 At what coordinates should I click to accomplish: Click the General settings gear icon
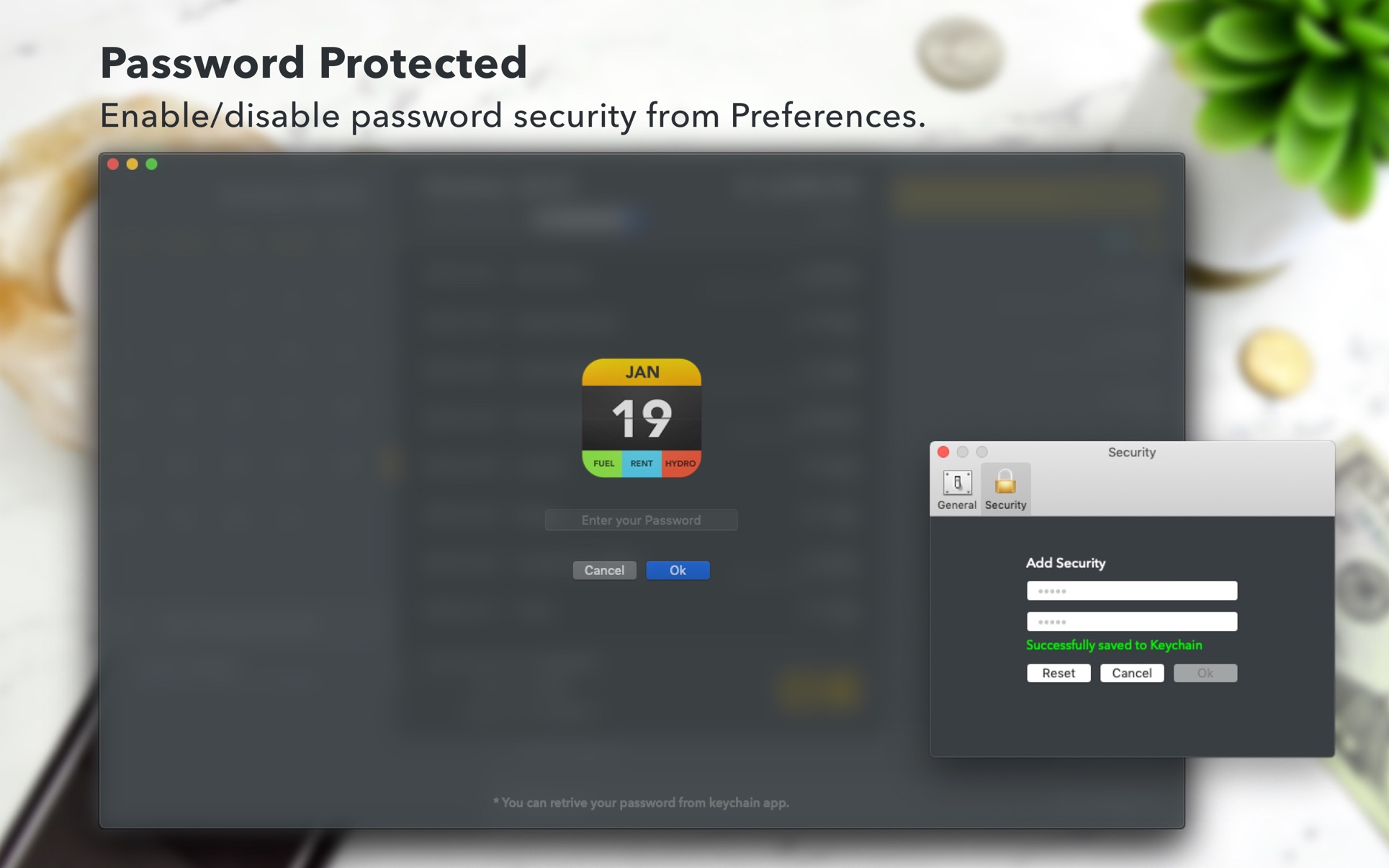[956, 486]
